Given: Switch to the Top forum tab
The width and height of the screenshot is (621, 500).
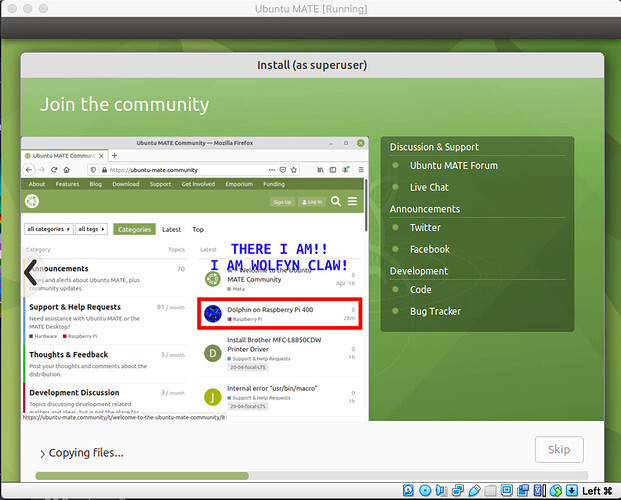Looking at the screenshot, I should point(198,229).
